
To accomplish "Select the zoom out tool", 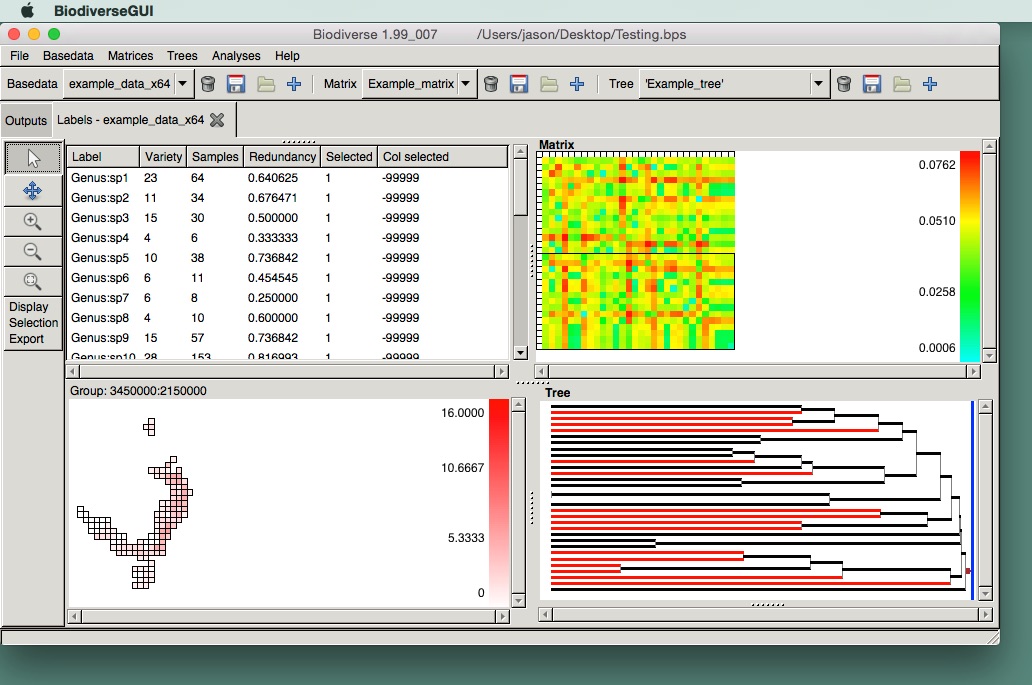I will click(x=33, y=251).
